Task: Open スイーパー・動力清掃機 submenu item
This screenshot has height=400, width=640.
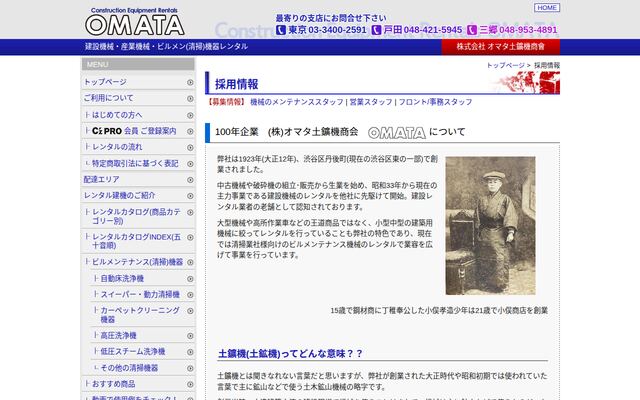Action: tap(140, 295)
